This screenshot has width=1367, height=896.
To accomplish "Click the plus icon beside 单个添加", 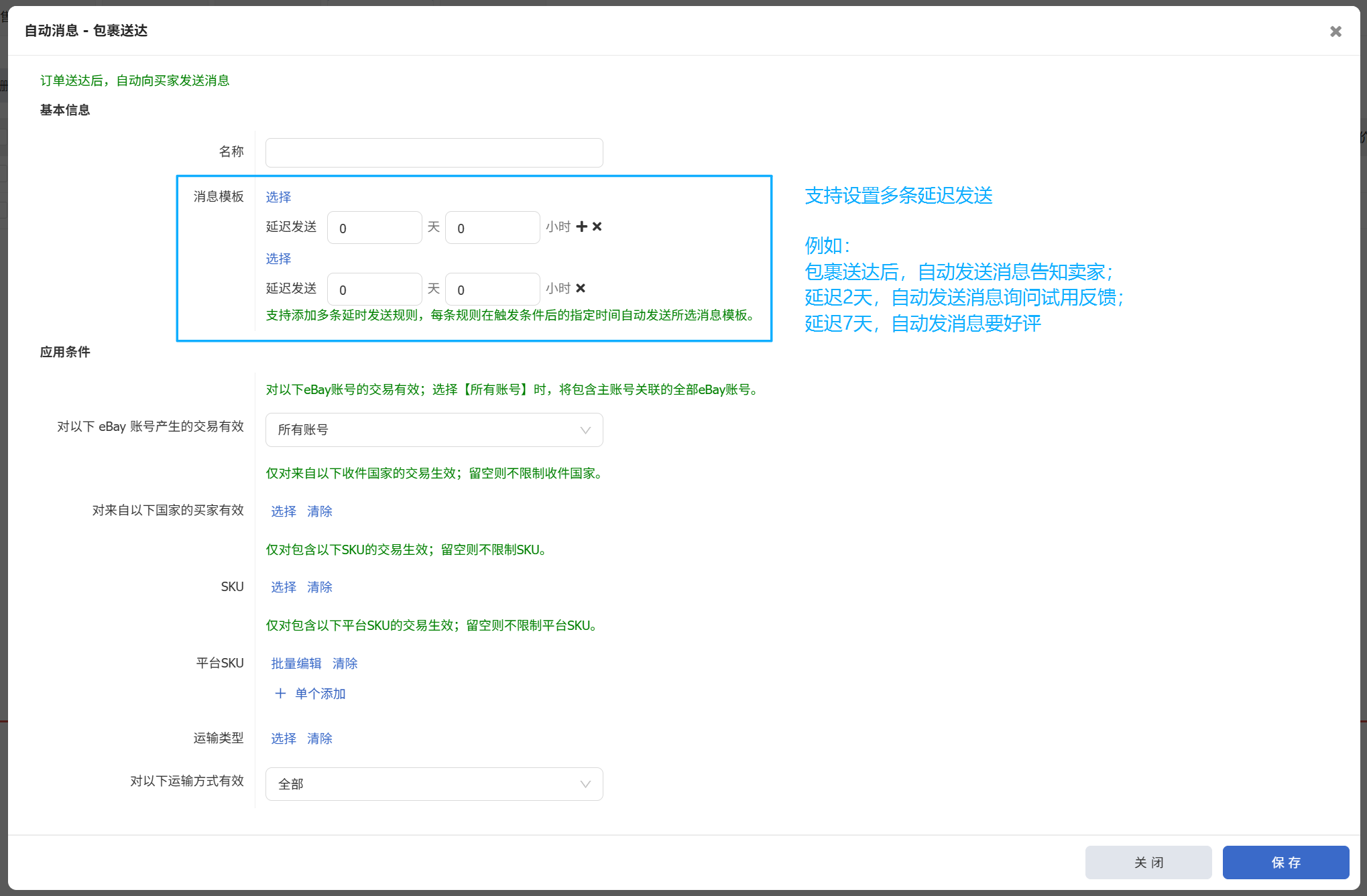I will [x=280, y=694].
